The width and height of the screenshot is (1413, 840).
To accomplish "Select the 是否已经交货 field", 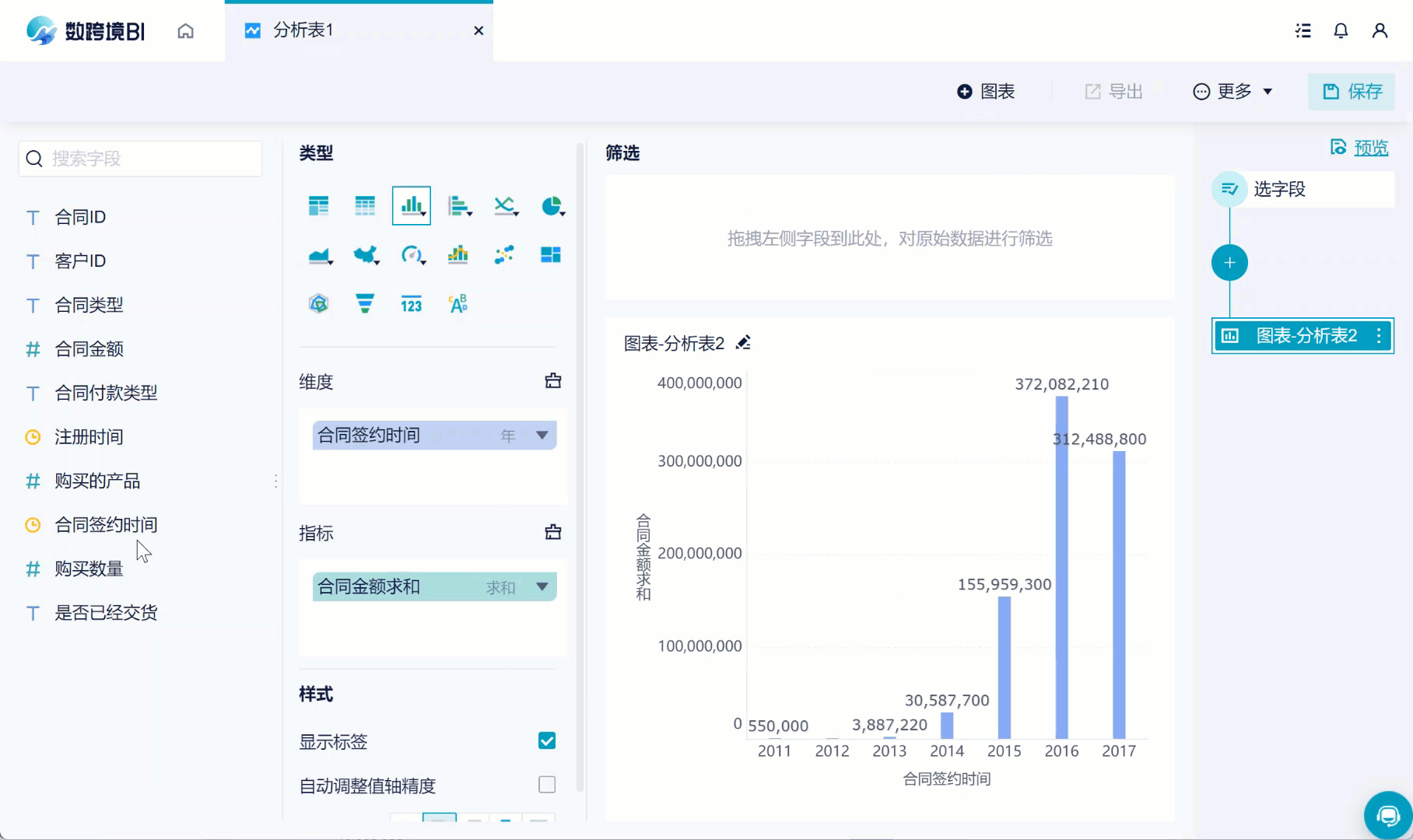I will (107, 613).
